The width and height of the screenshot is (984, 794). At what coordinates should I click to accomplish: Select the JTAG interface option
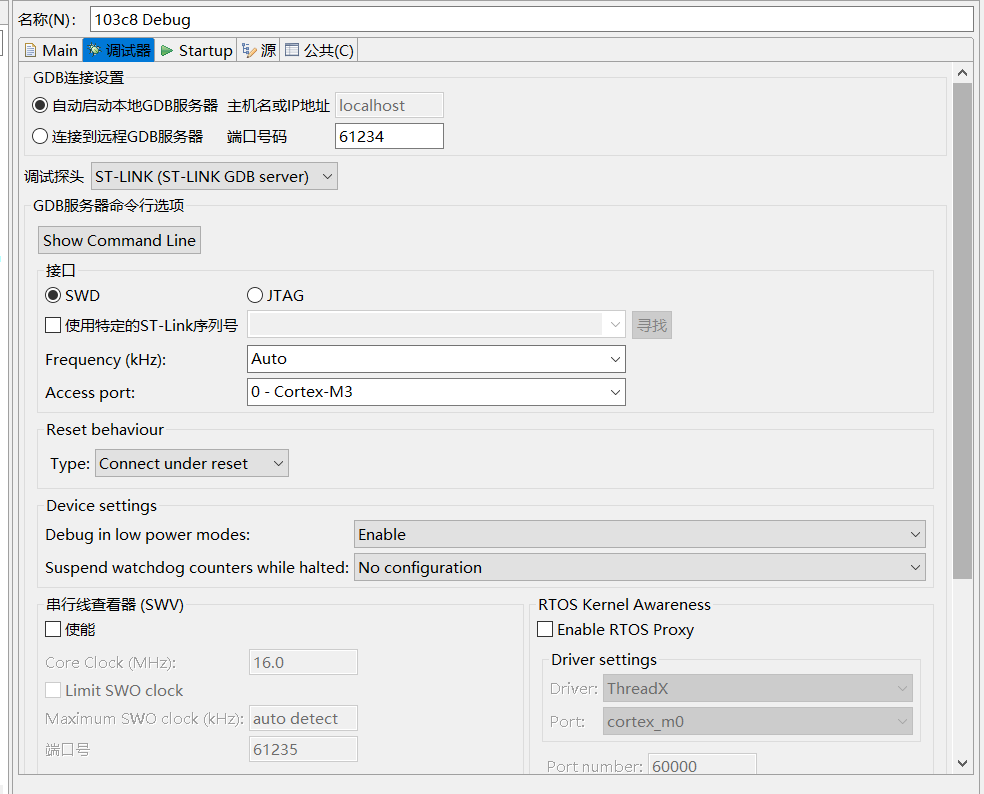click(255, 295)
